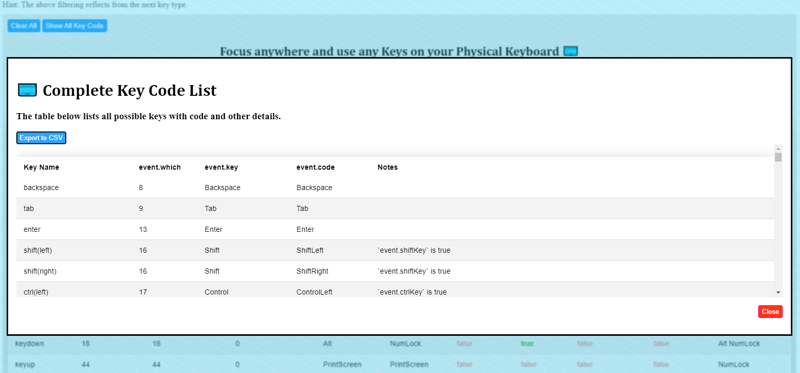Click the Control event.key cell
The width and height of the screenshot is (800, 373).
click(216, 292)
